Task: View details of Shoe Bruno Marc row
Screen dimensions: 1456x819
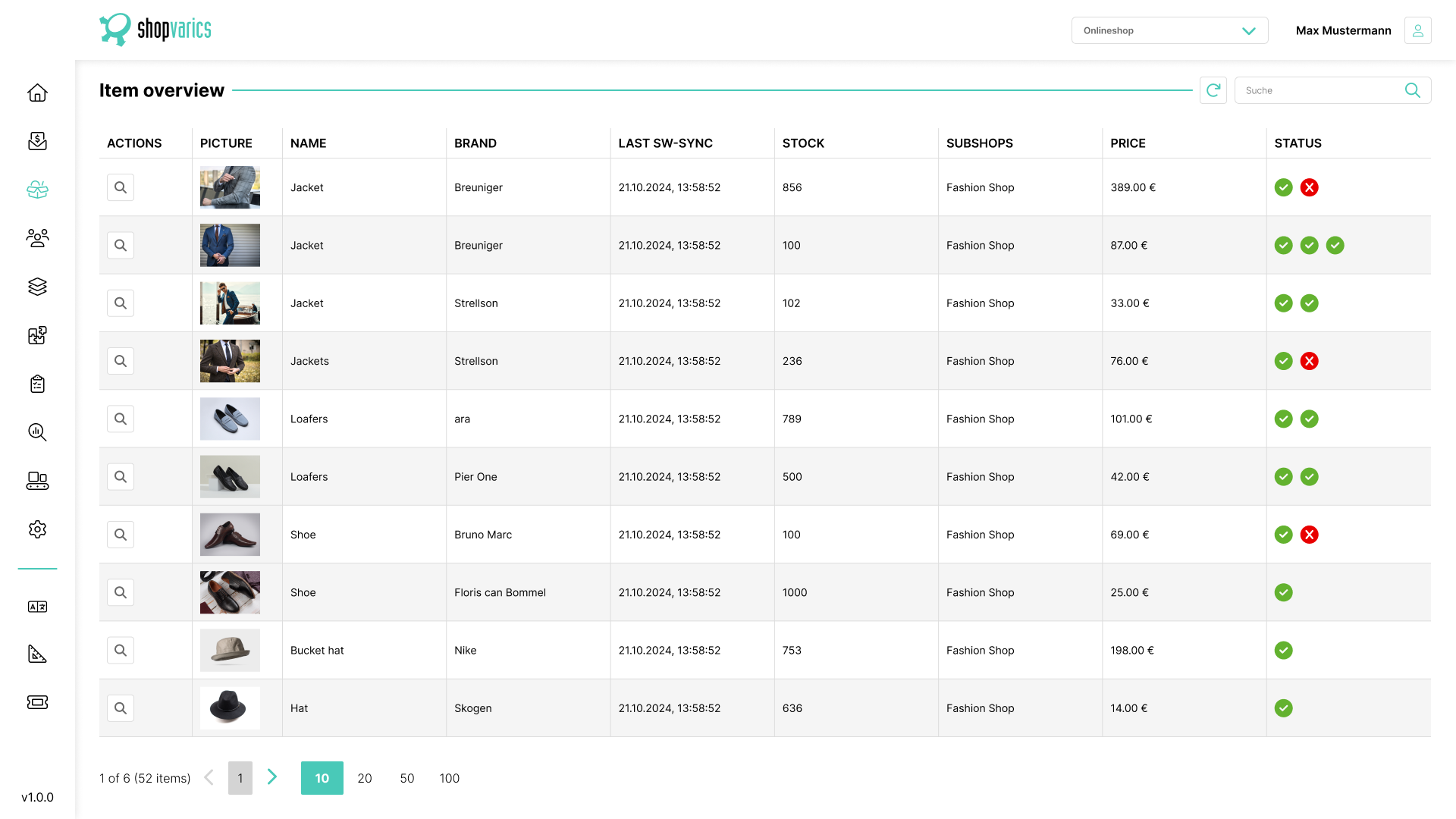Action: coord(121,535)
